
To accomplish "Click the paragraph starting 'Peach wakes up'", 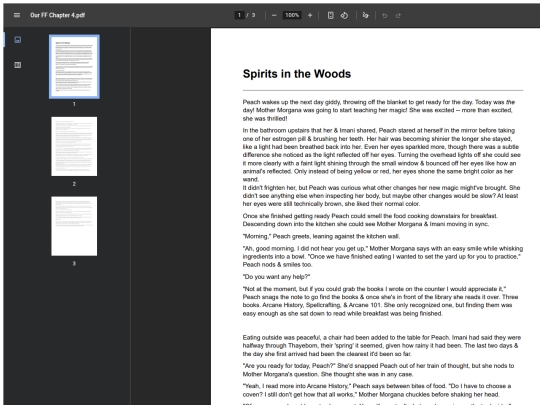I will pyautogui.click(x=379, y=110).
